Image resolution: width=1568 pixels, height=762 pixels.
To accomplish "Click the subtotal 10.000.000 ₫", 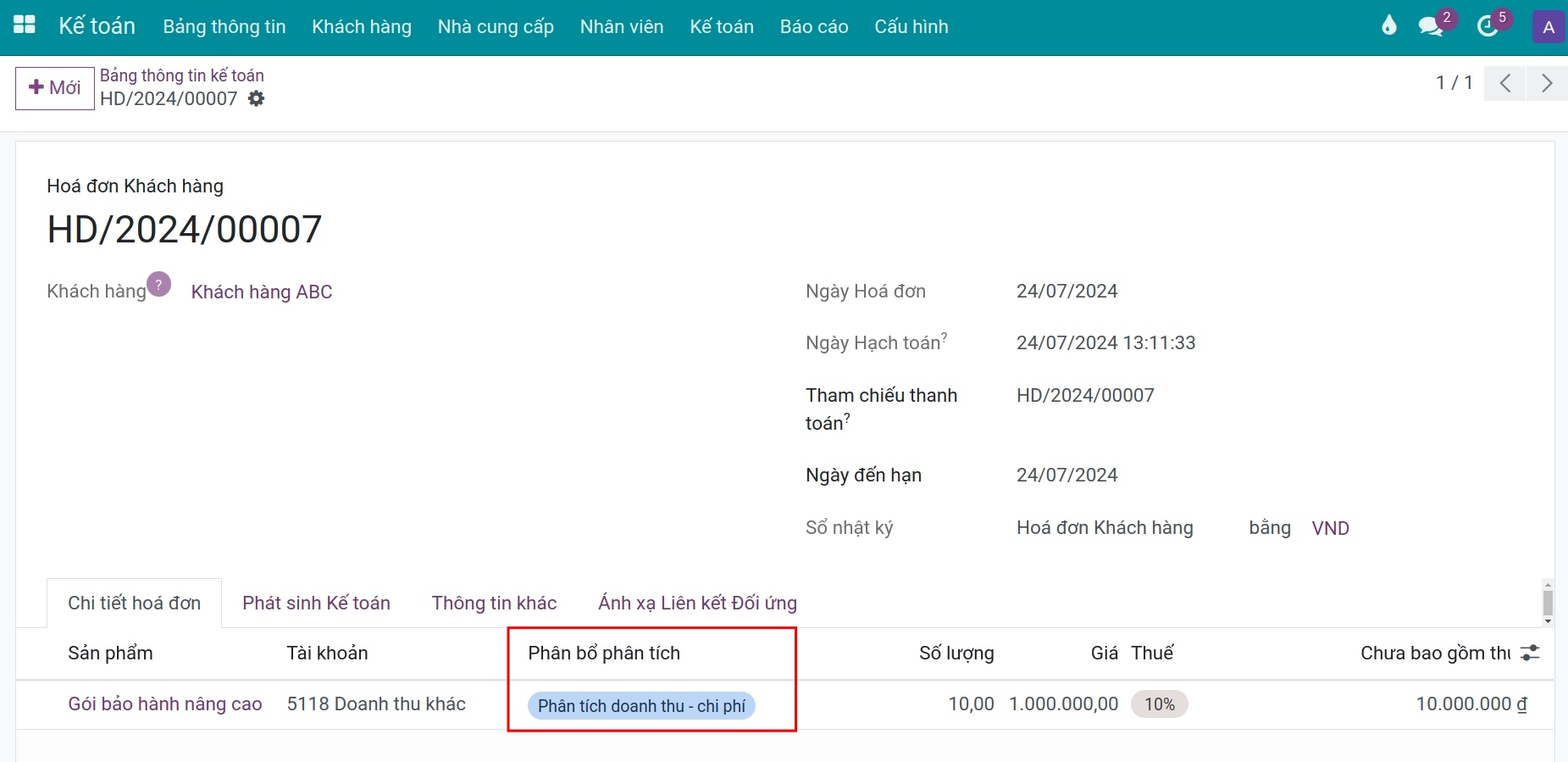I will click(x=1471, y=704).
